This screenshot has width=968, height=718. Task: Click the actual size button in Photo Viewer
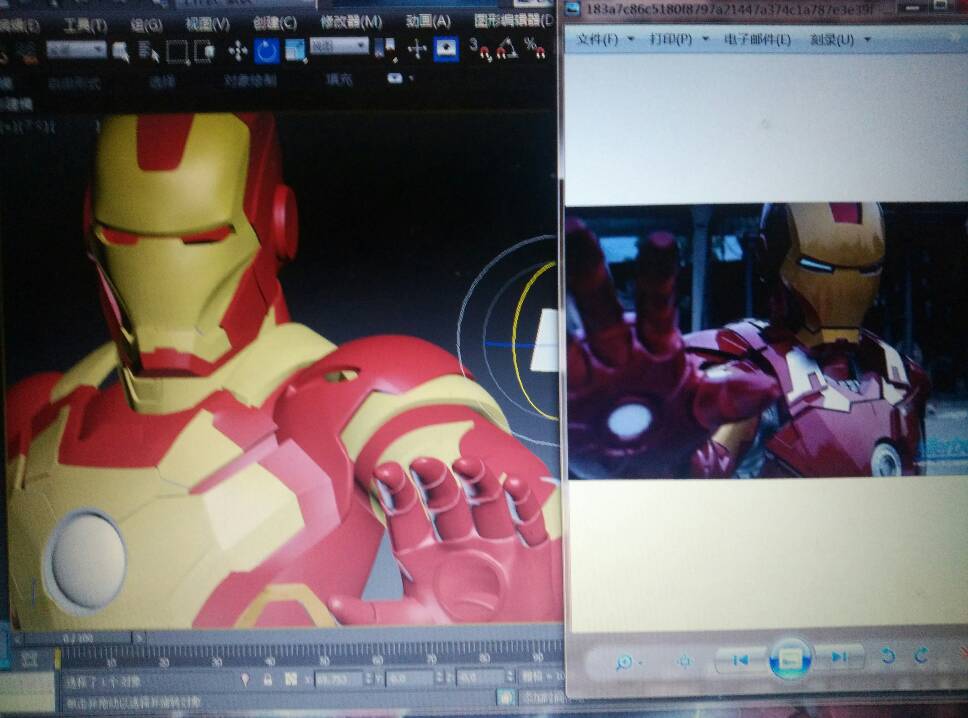click(685, 662)
